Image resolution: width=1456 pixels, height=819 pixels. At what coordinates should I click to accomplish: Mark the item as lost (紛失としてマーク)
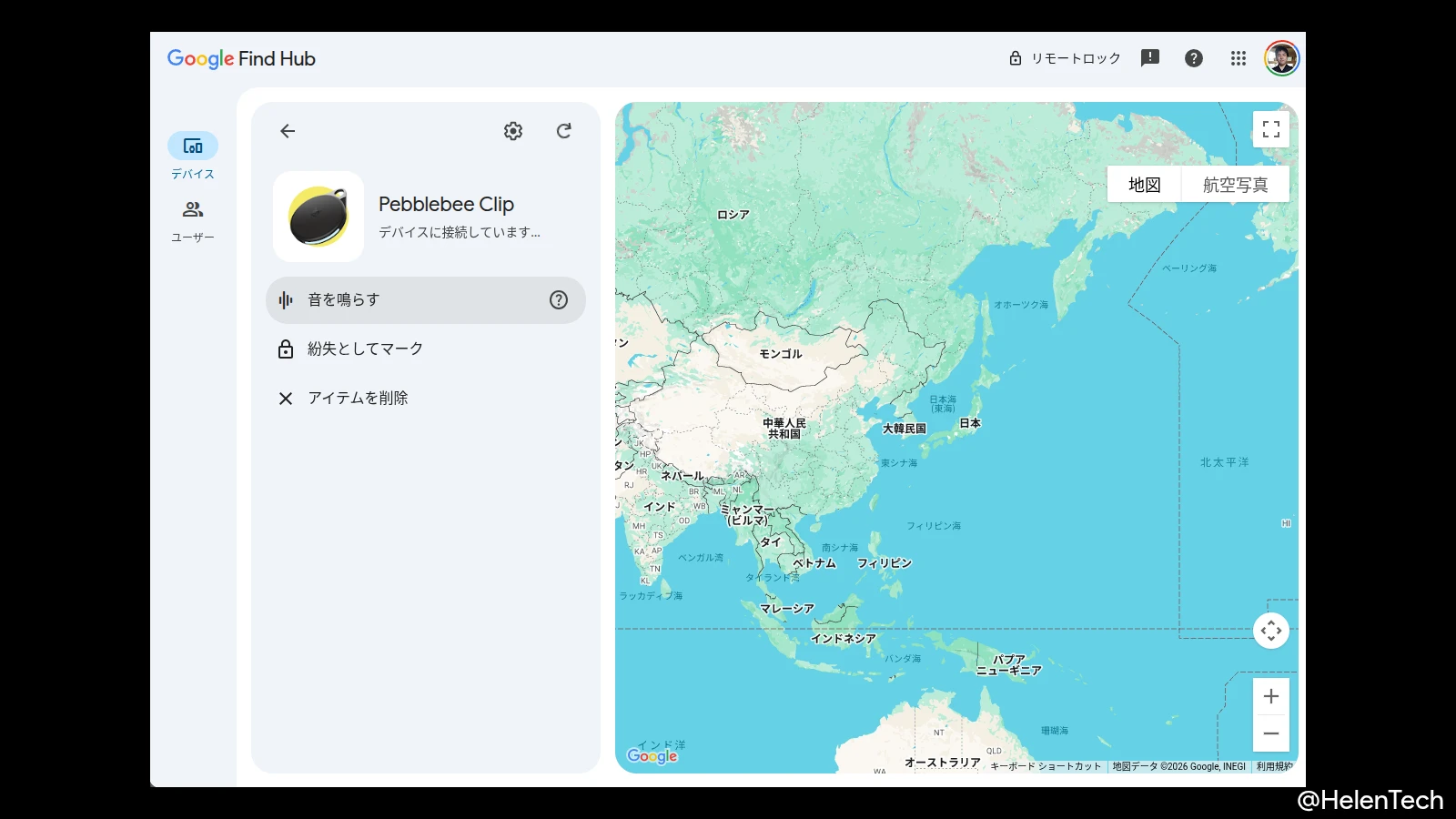pyautogui.click(x=364, y=349)
